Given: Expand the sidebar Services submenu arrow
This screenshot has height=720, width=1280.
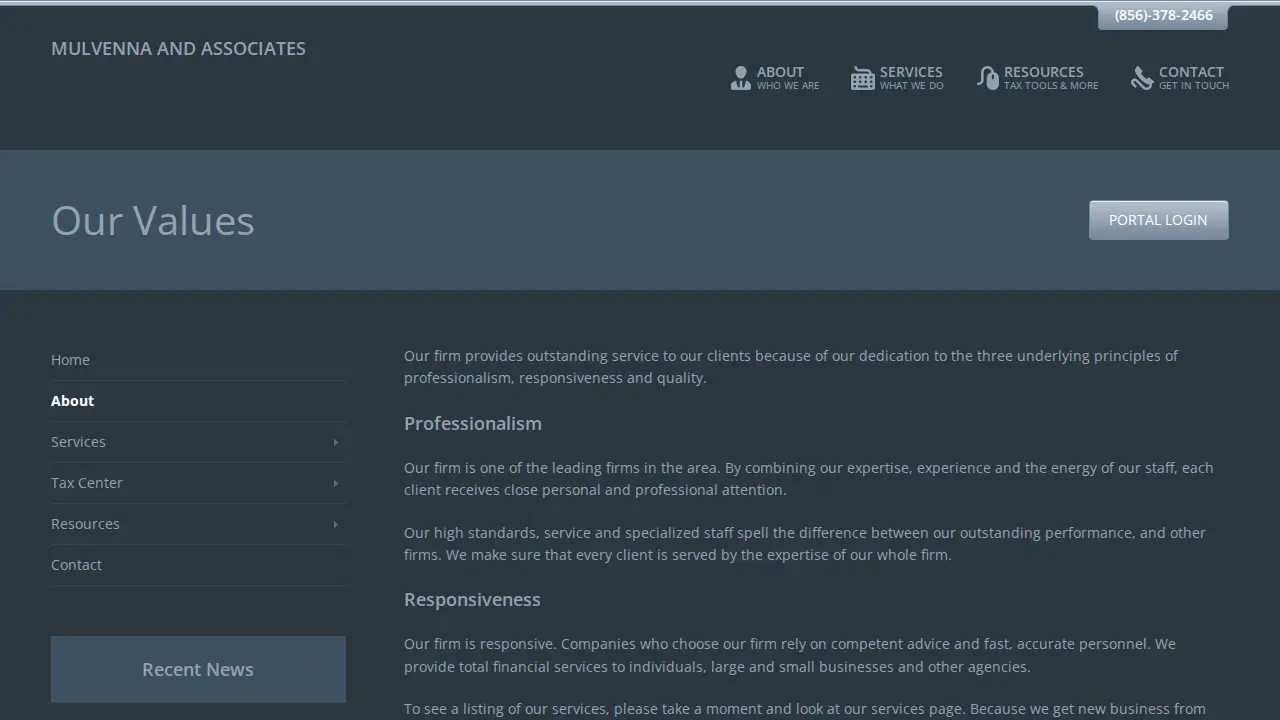Looking at the screenshot, I should [x=335, y=442].
